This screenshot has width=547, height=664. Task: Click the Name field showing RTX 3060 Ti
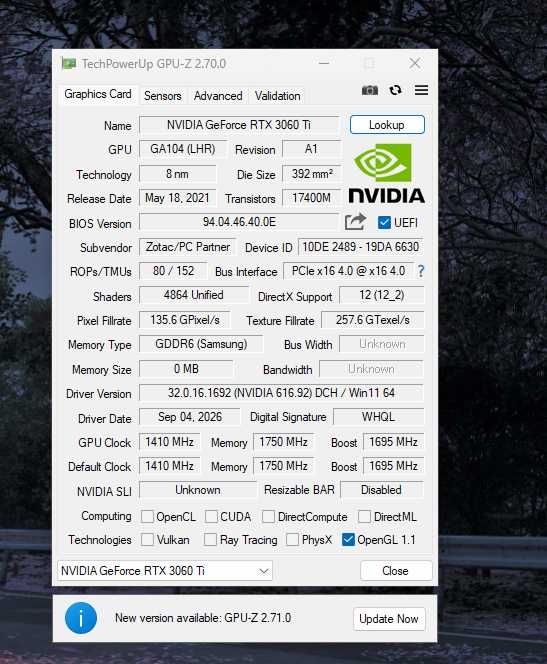tap(239, 125)
